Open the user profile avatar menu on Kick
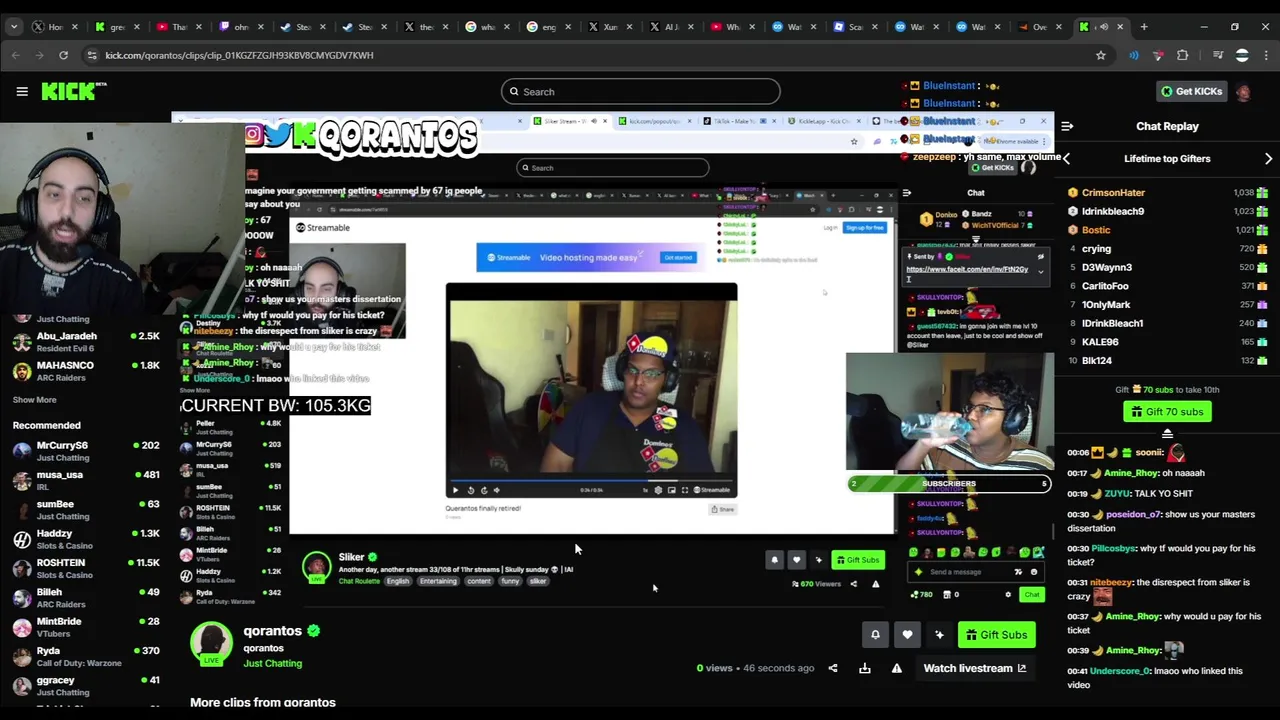 click(x=1243, y=92)
